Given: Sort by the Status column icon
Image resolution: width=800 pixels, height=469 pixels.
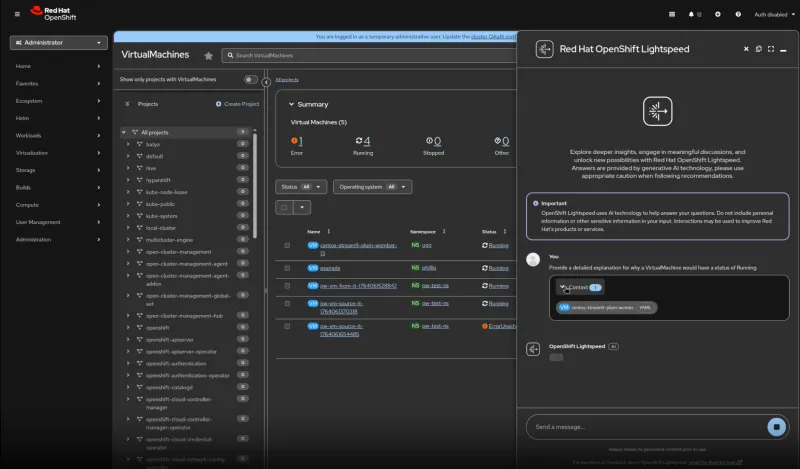Looking at the screenshot, I should (x=505, y=232).
